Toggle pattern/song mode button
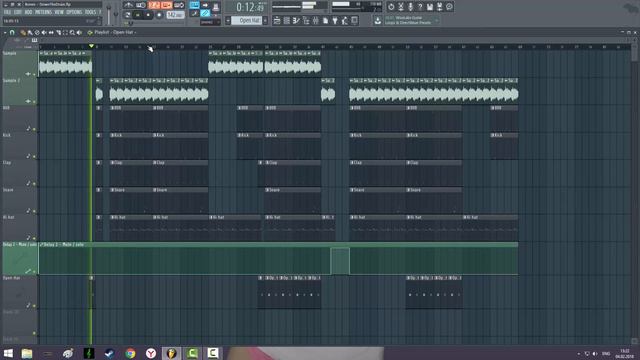This screenshot has width=640, height=360. click(128, 15)
